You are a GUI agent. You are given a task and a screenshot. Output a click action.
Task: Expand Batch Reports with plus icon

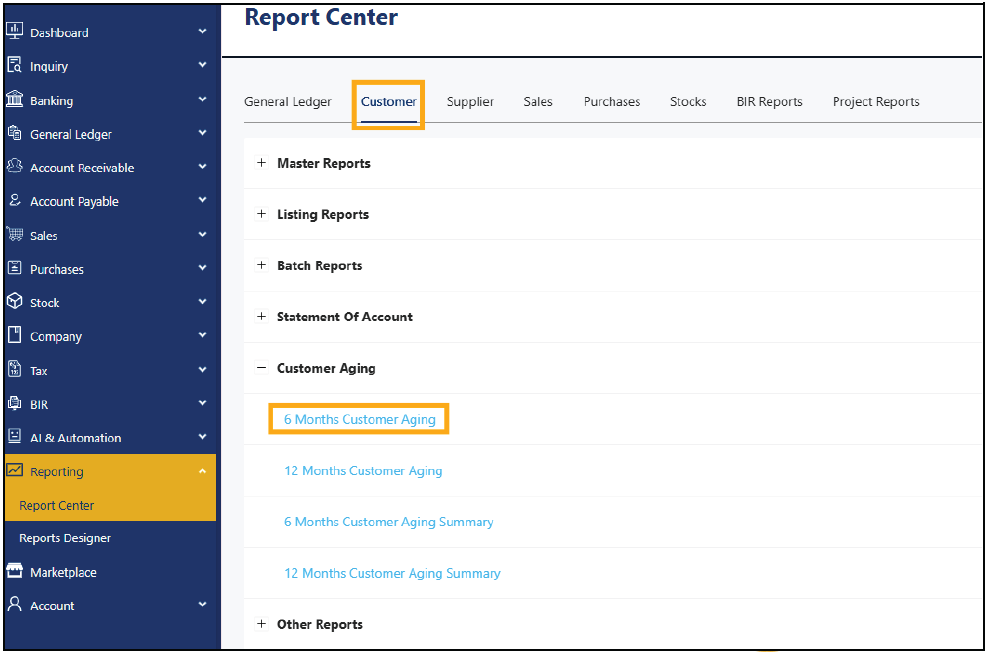click(261, 265)
